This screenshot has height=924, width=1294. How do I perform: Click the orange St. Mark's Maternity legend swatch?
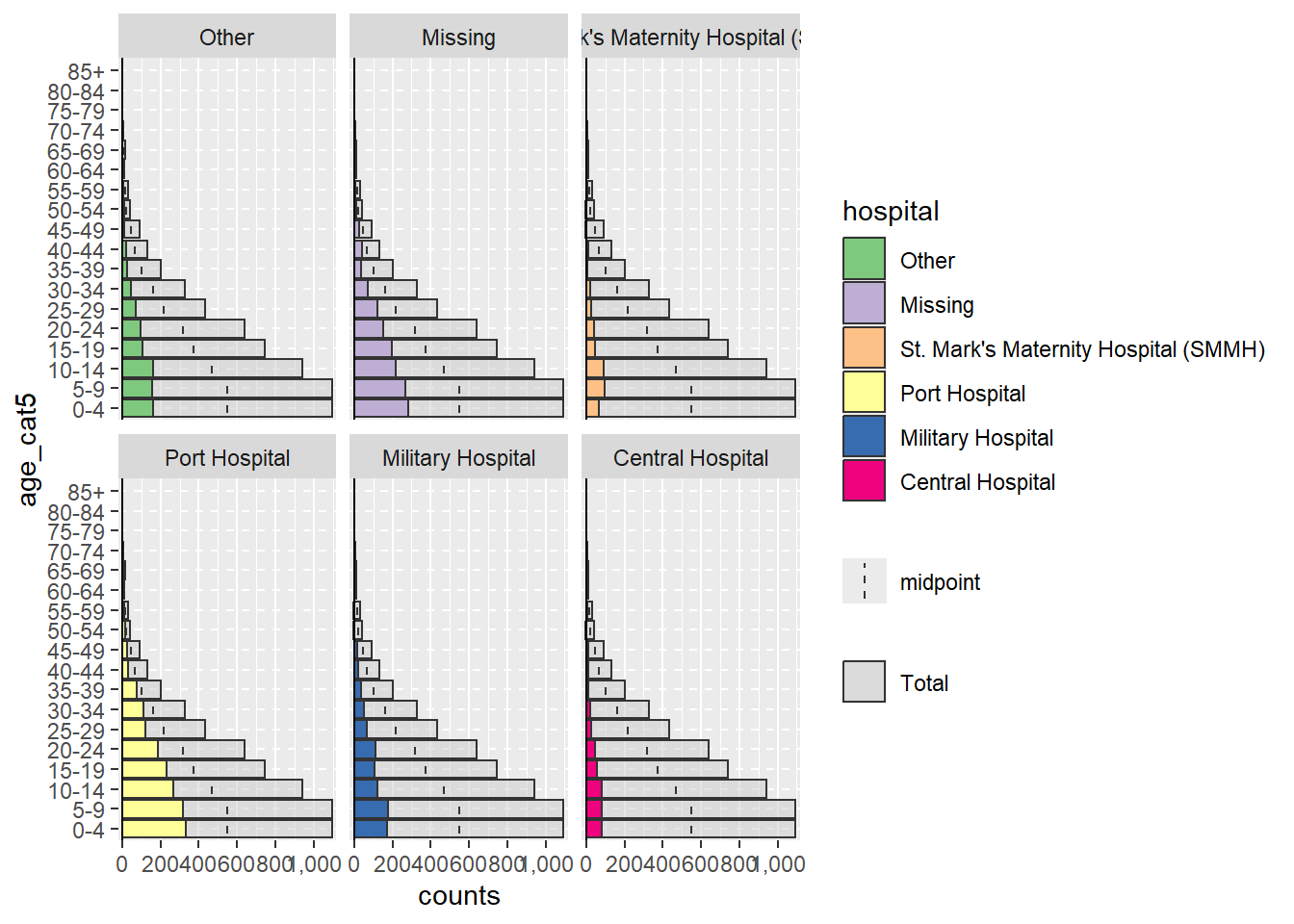[x=864, y=348]
